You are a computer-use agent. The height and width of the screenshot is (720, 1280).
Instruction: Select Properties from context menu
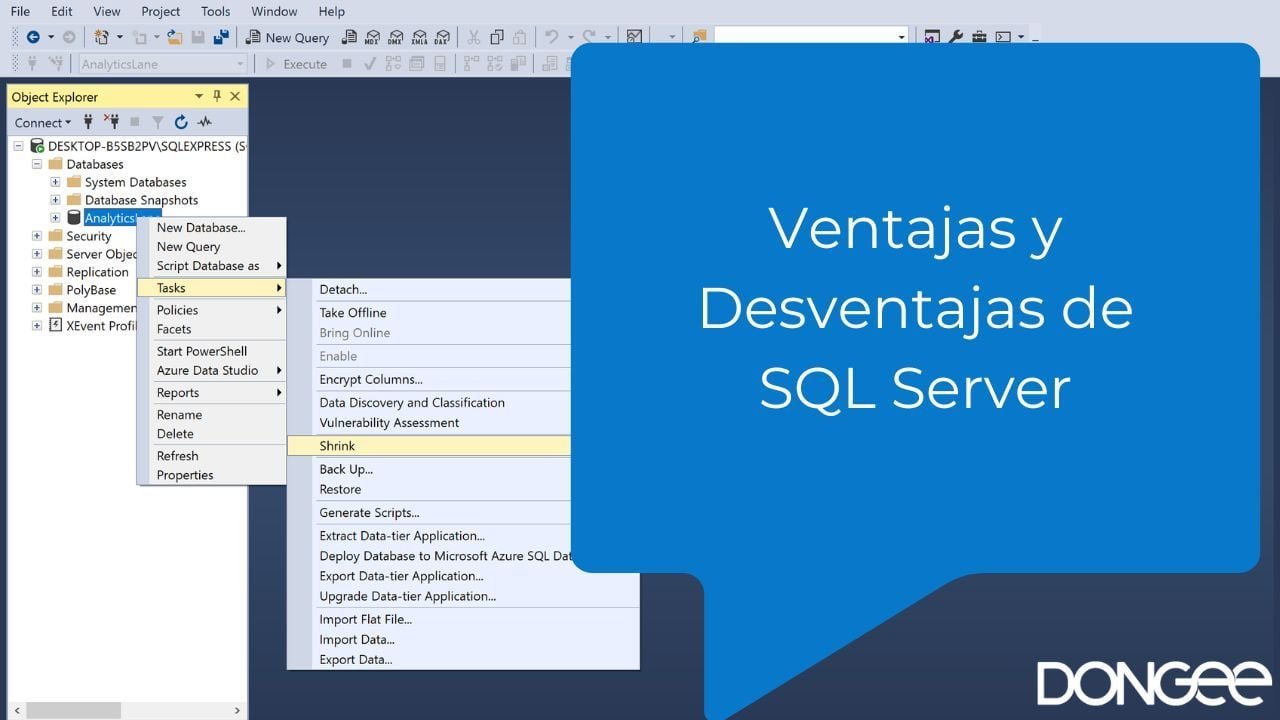point(212,475)
